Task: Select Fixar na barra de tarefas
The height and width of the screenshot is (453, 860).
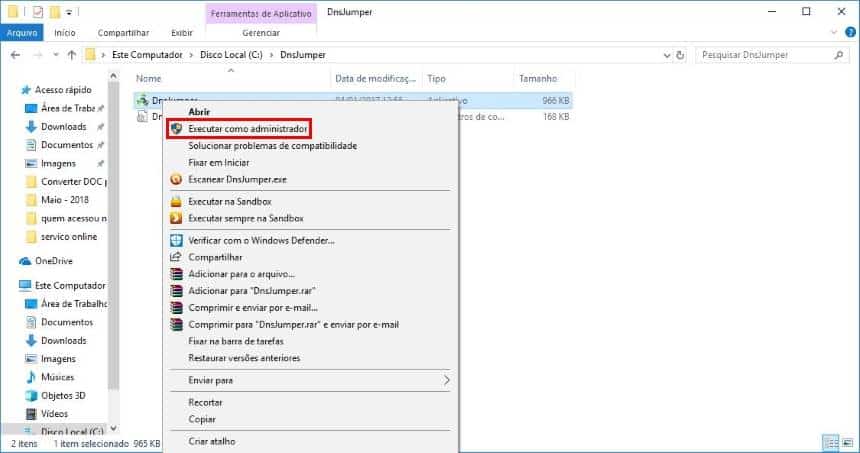Action: pyautogui.click(x=236, y=341)
